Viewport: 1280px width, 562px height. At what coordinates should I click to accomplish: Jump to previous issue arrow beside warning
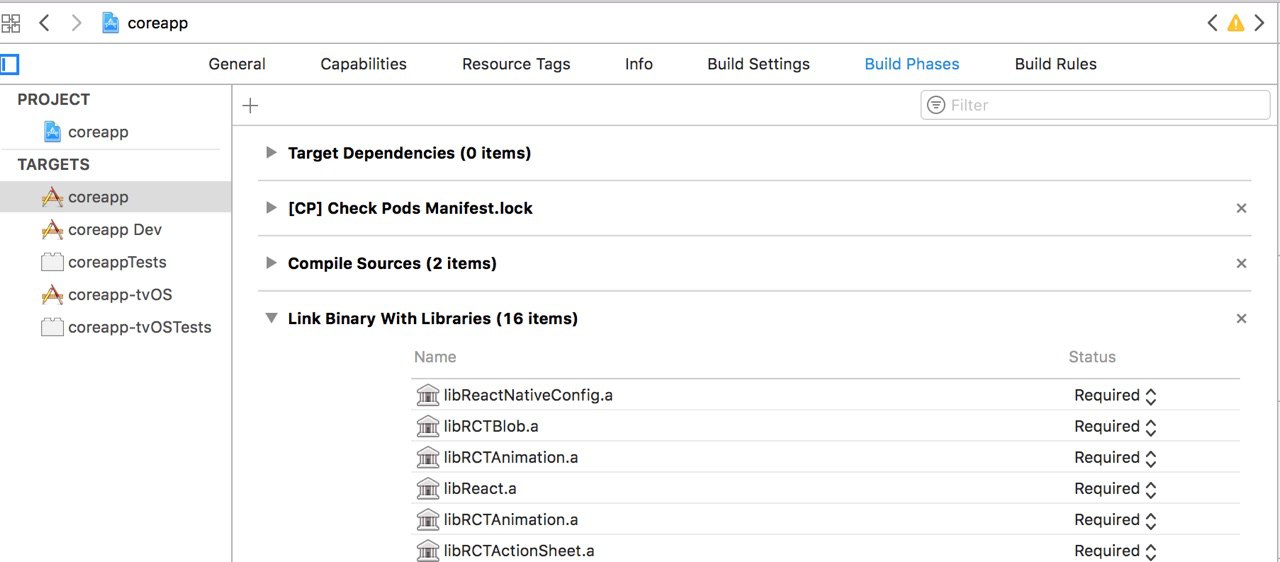[1212, 22]
